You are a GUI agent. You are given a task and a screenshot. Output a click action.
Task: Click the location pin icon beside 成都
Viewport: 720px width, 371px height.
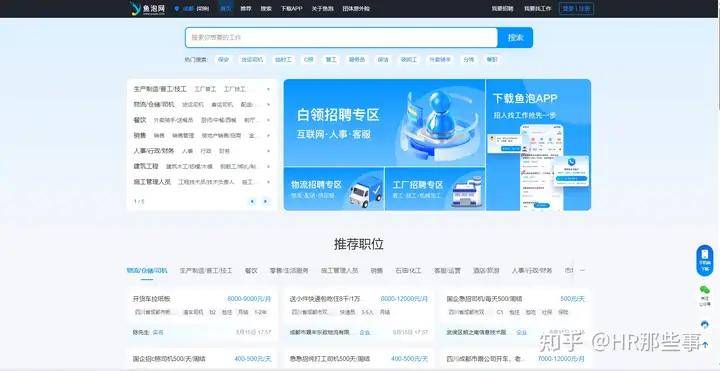point(177,8)
